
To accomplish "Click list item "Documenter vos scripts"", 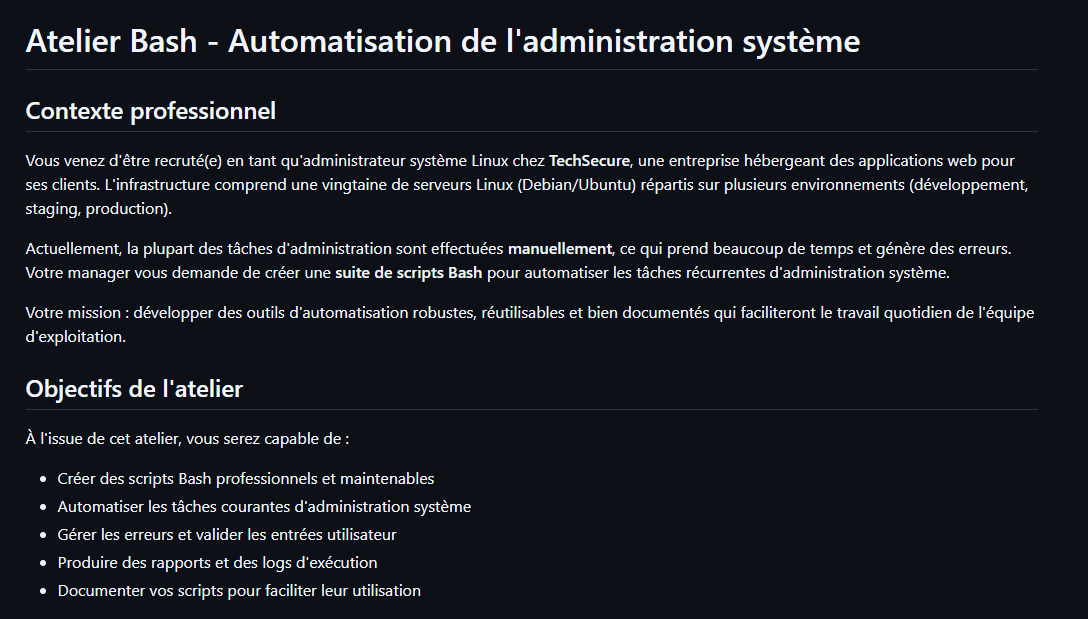I will tap(239, 591).
